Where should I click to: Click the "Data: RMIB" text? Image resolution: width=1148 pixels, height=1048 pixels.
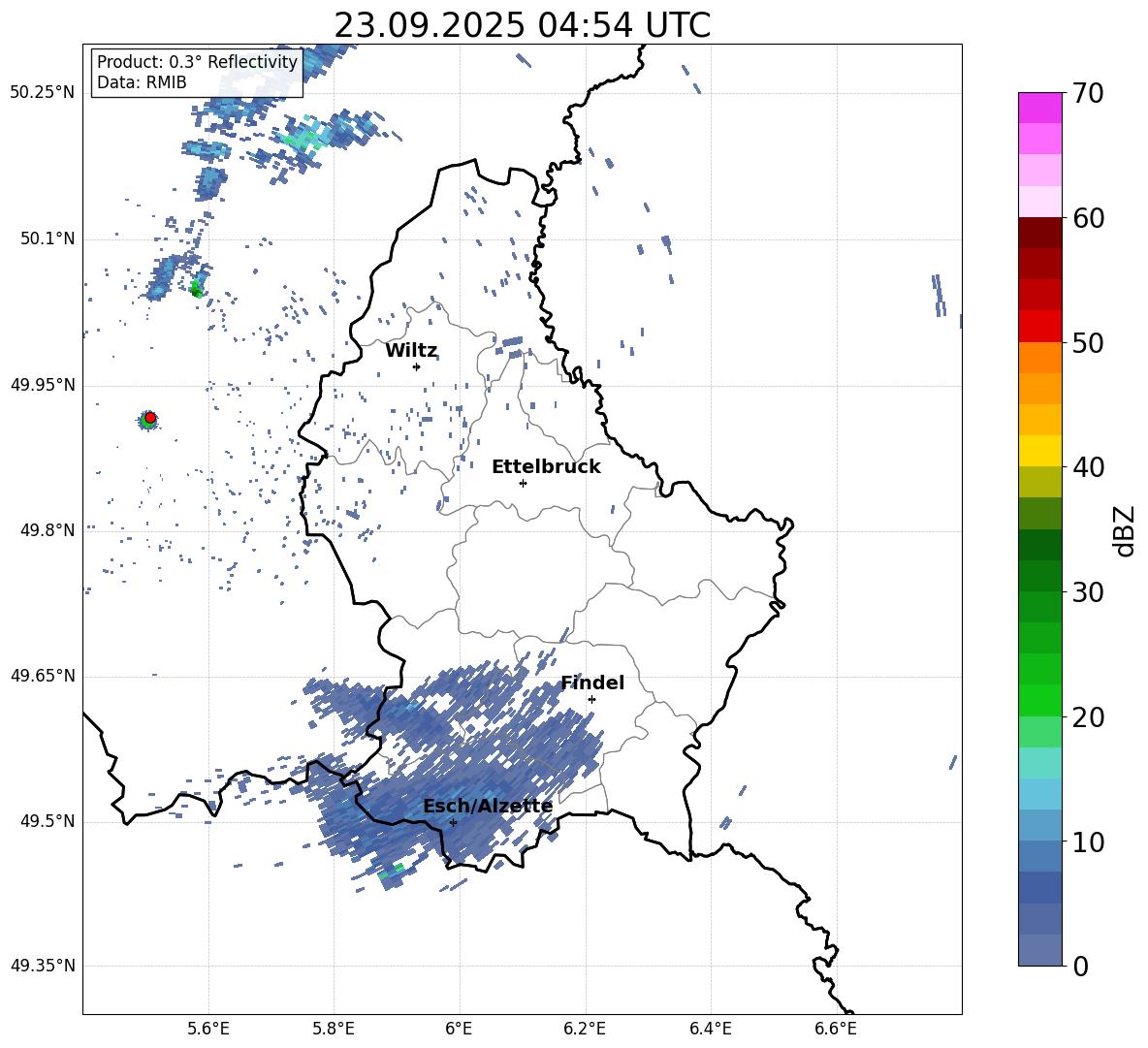coord(142,82)
